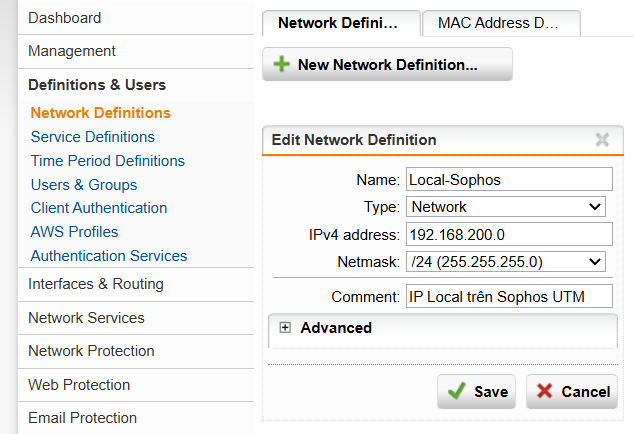
Task: Open Time Period Definitions link
Action: pyautogui.click(x=108, y=161)
